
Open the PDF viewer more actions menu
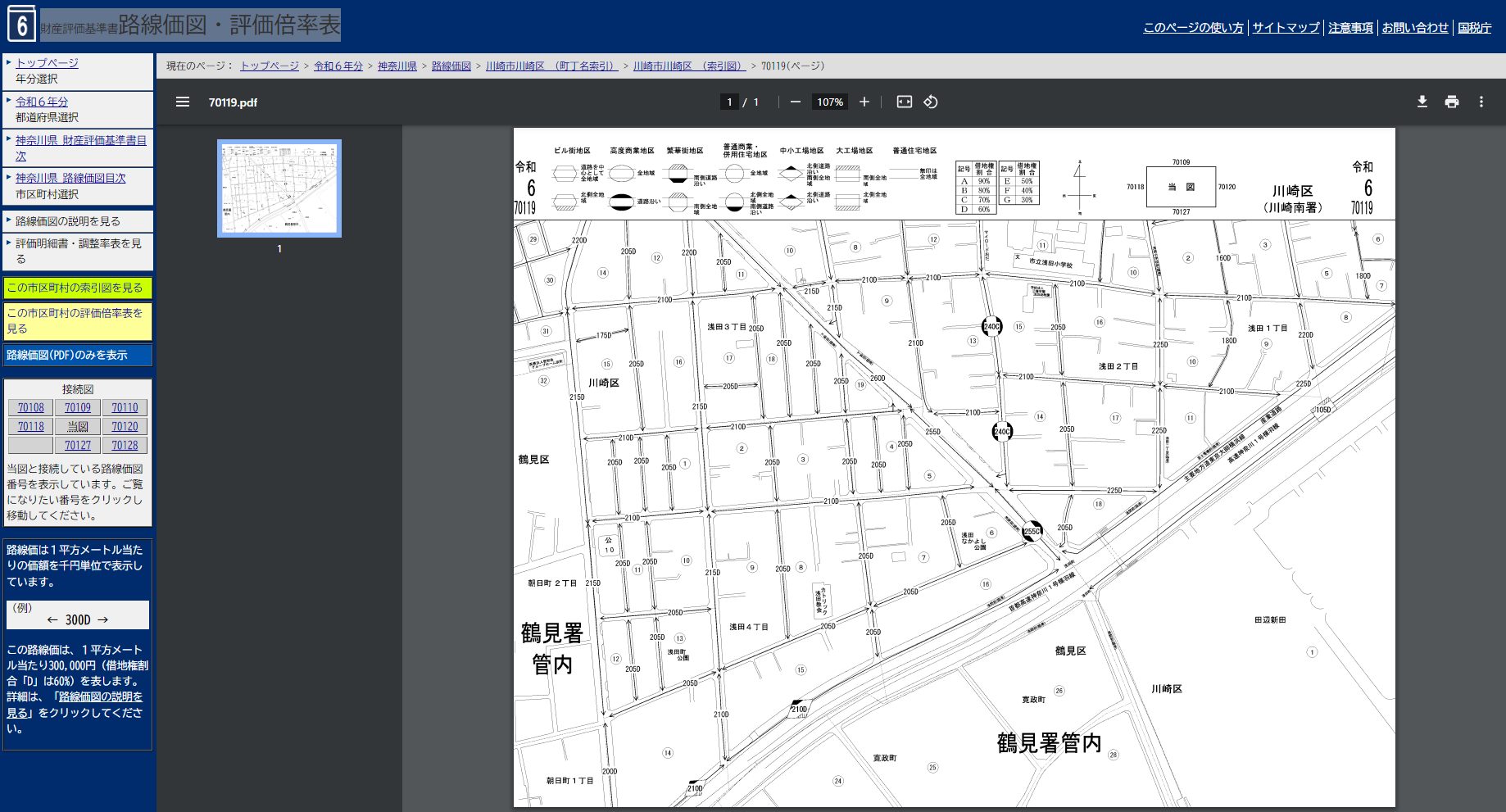click(1481, 102)
